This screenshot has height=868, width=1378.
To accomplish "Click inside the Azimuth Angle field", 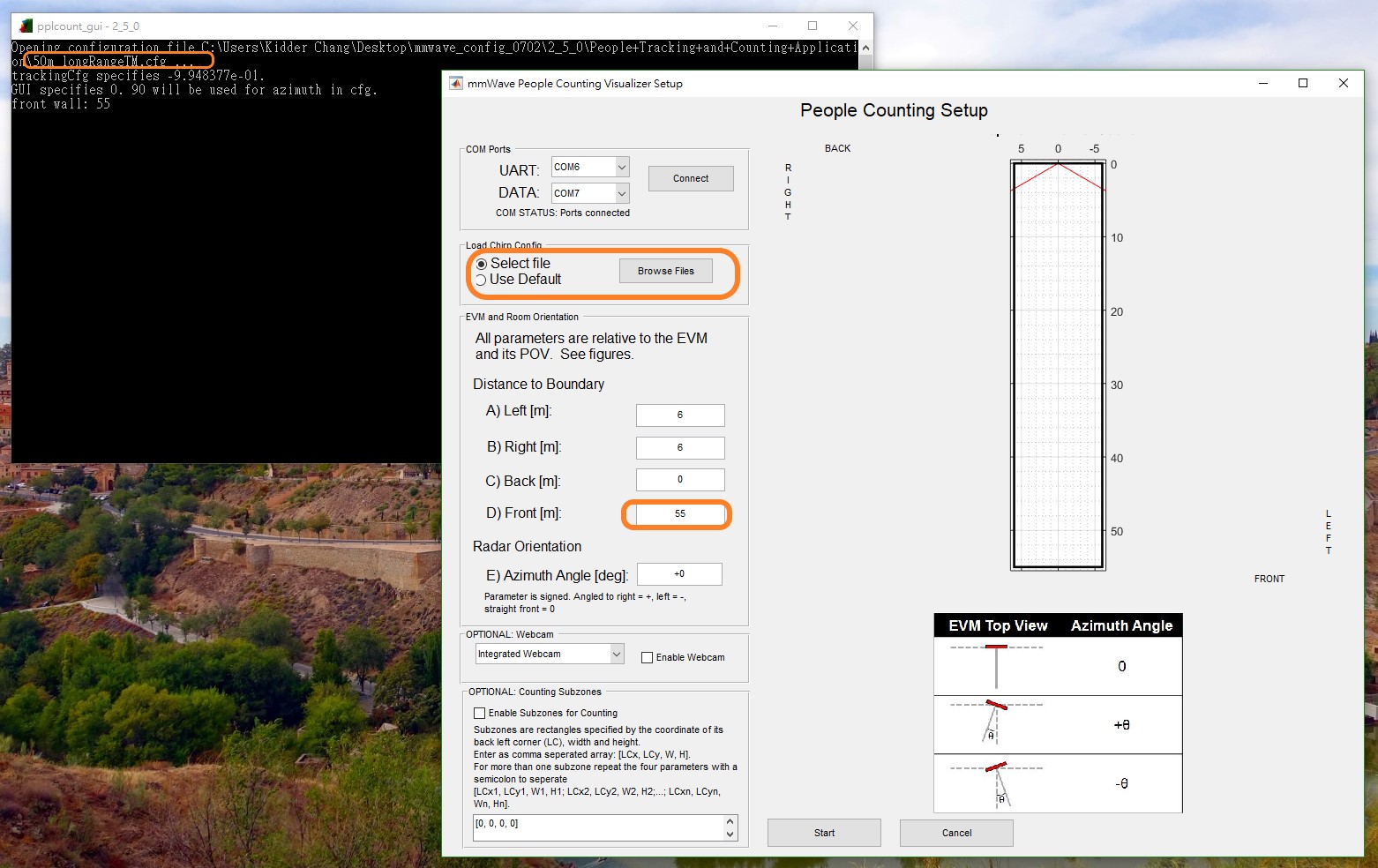I will pyautogui.click(x=679, y=573).
